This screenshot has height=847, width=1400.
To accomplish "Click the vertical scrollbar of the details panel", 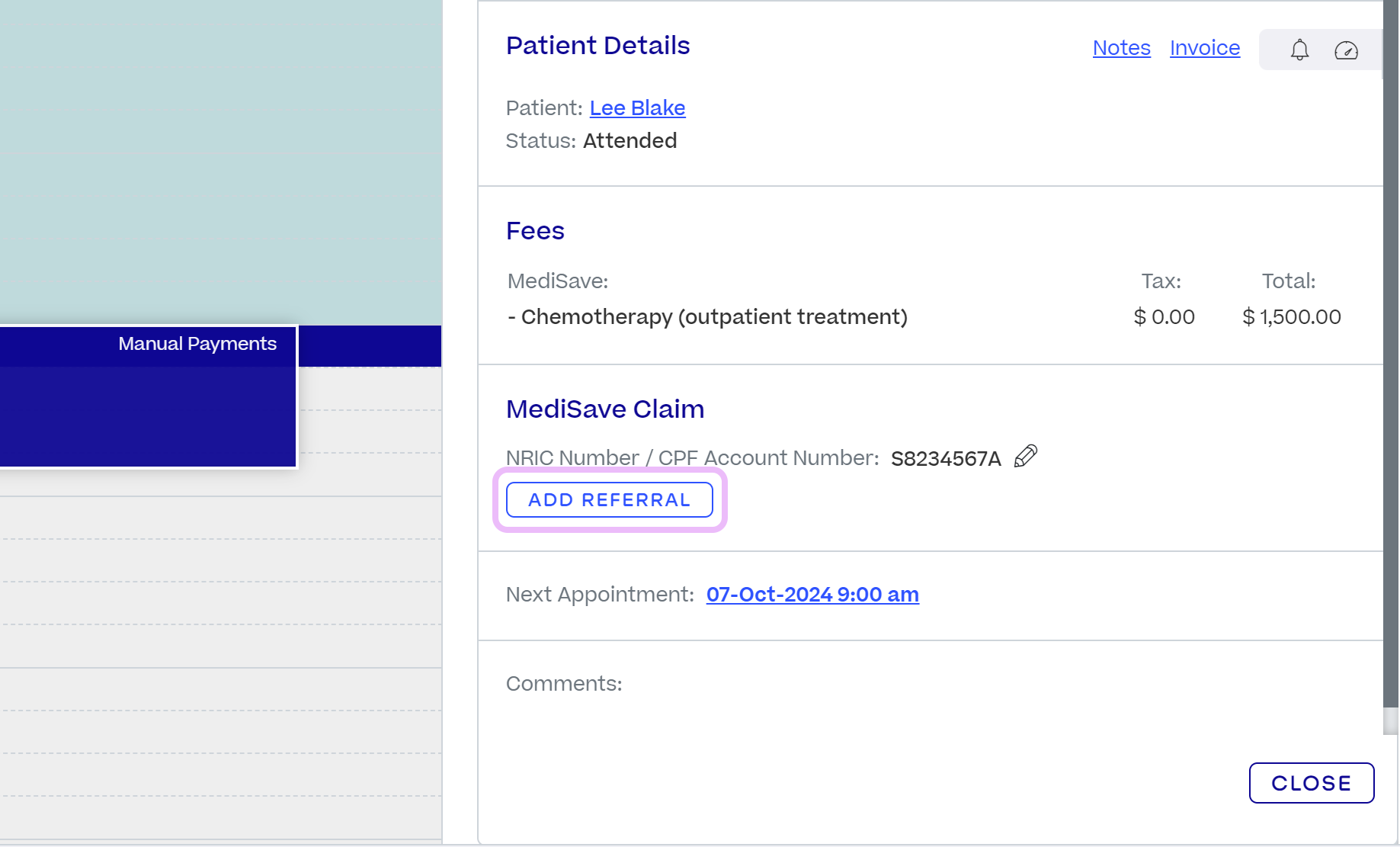I will tap(1390, 366).
